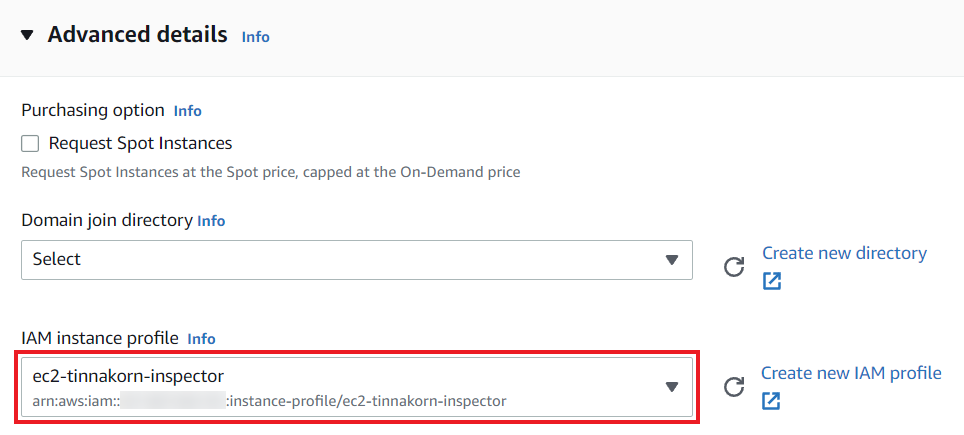The width and height of the screenshot is (964, 435).
Task: Follow the Create new directory link
Action: coord(844,253)
